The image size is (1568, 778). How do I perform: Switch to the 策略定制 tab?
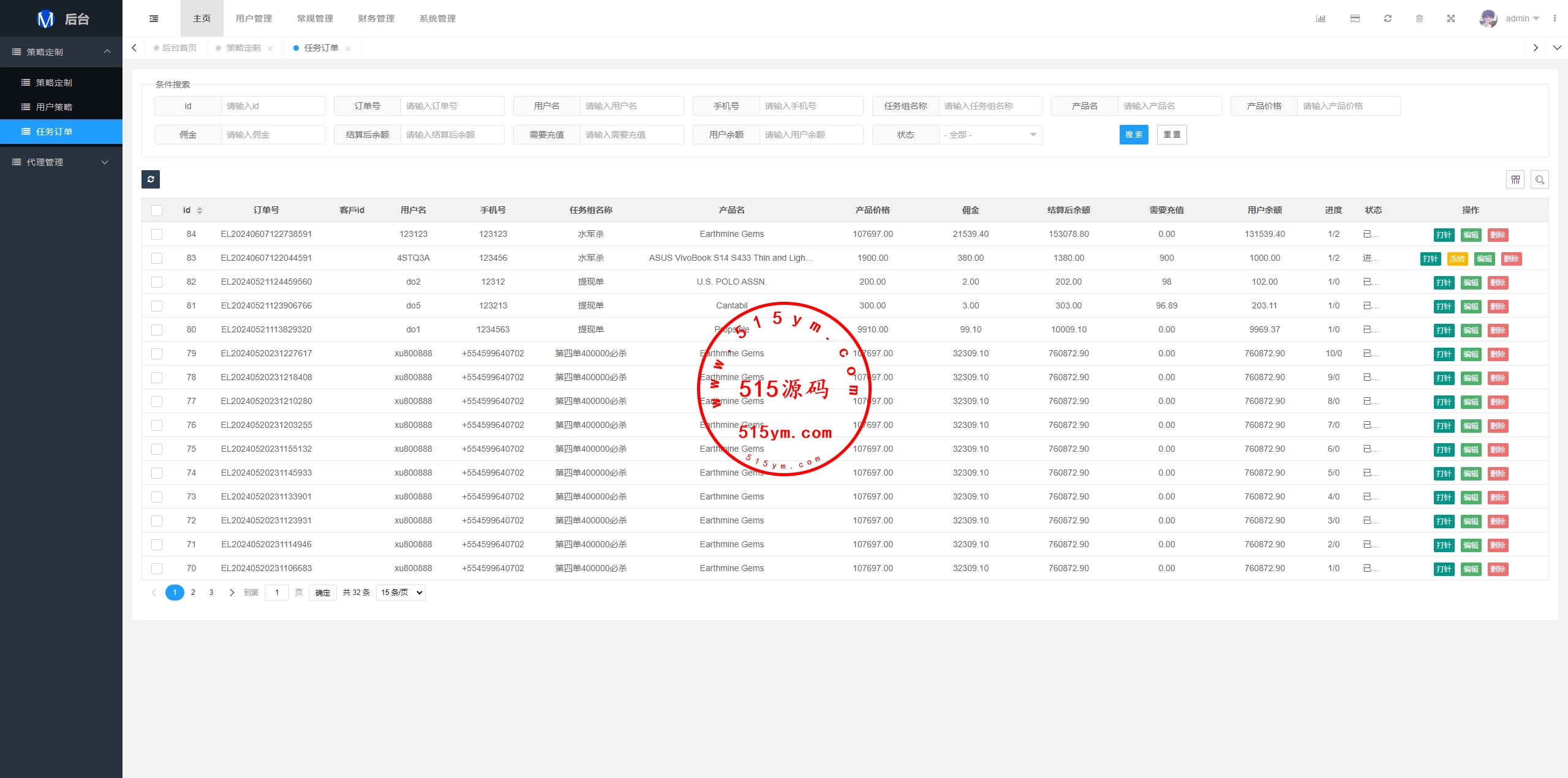pos(243,48)
